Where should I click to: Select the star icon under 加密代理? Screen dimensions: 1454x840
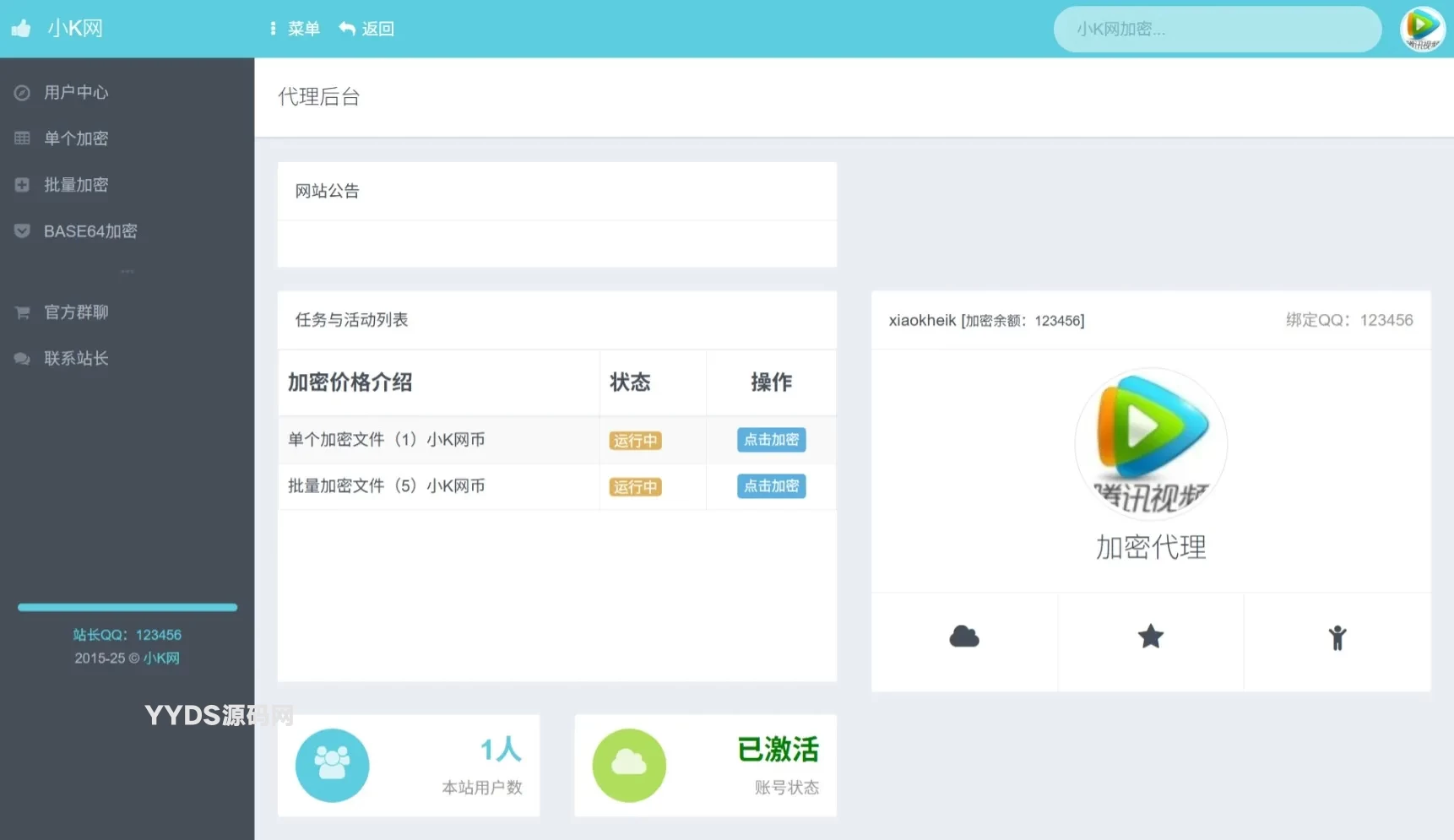[x=1150, y=637]
